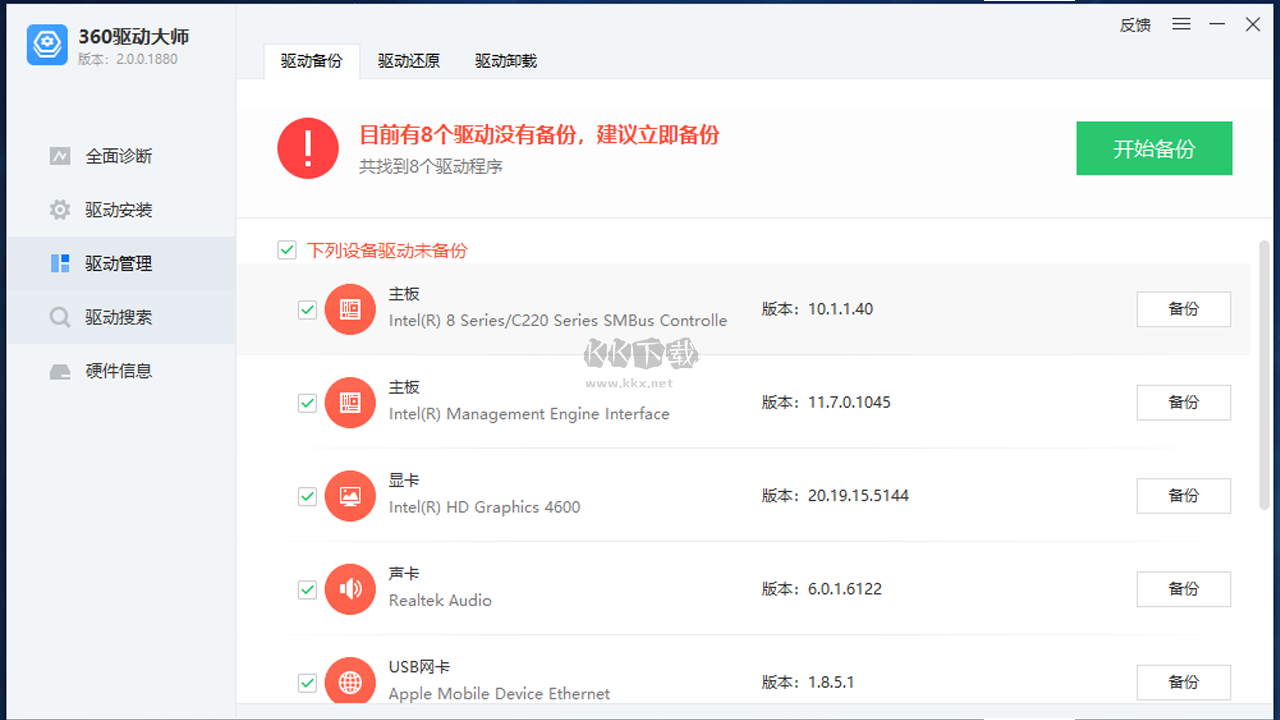
Task: Open 驱动安装 in the sidebar
Action: coord(121,210)
